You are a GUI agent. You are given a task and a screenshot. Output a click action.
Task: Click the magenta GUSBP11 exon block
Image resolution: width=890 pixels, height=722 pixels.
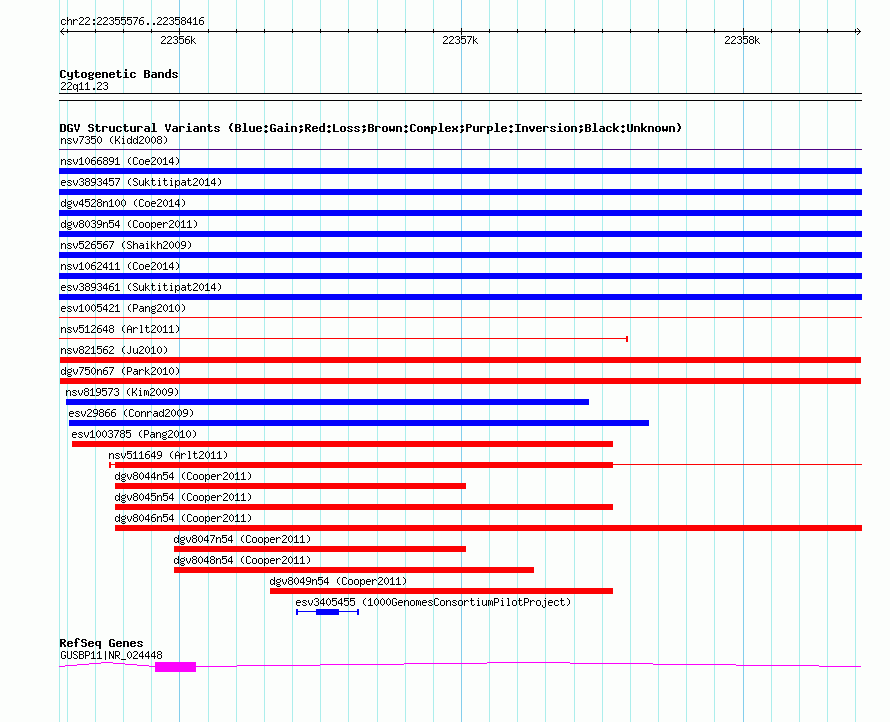(175, 667)
